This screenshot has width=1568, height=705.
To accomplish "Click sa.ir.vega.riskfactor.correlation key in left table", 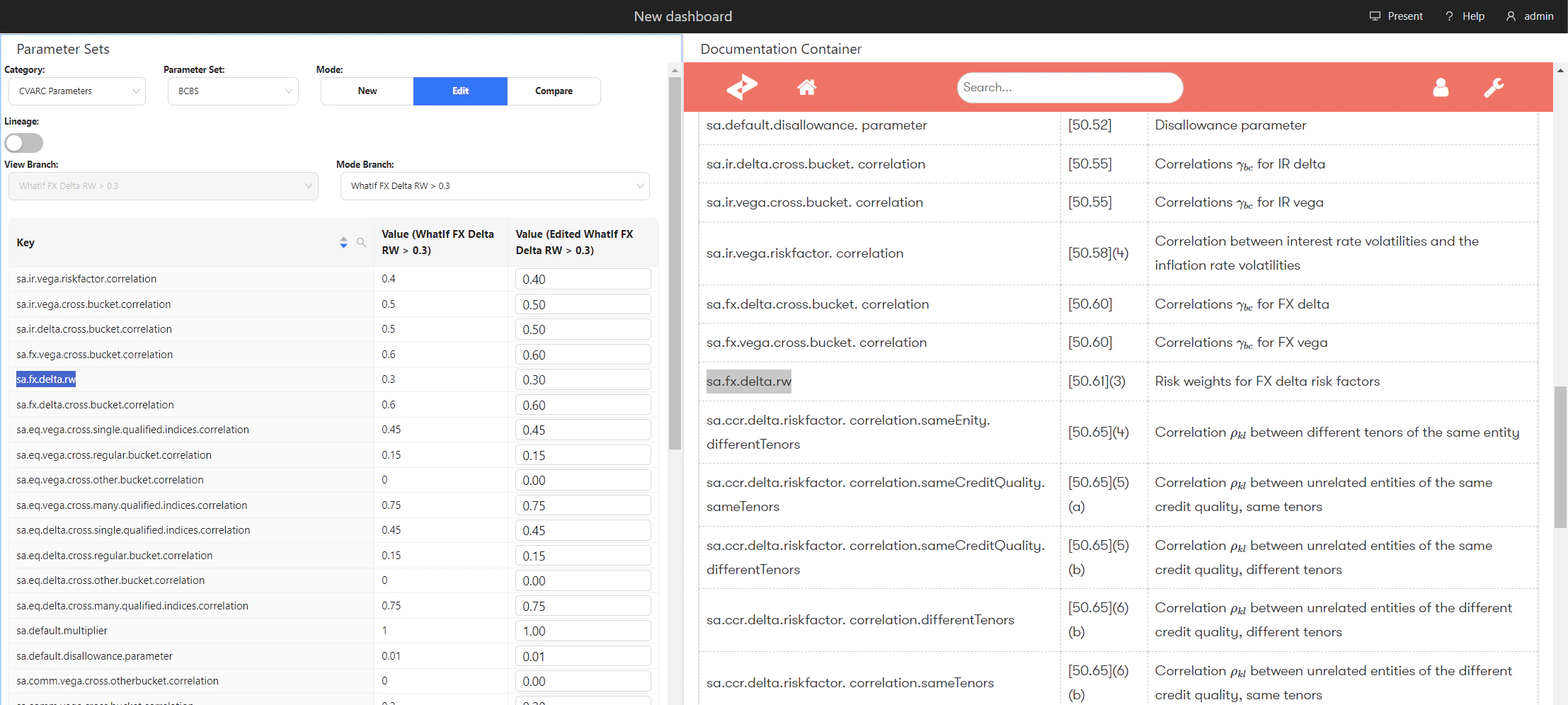I will pos(86,279).
